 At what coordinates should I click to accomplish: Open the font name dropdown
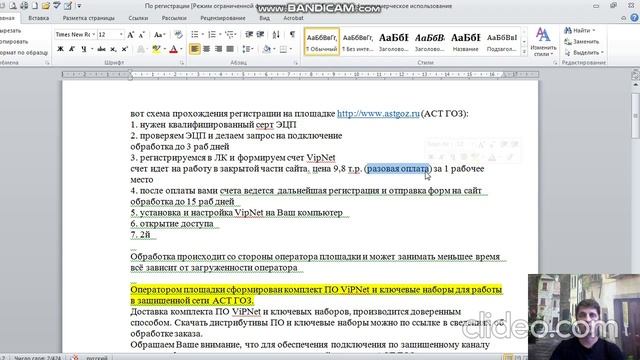93,35
